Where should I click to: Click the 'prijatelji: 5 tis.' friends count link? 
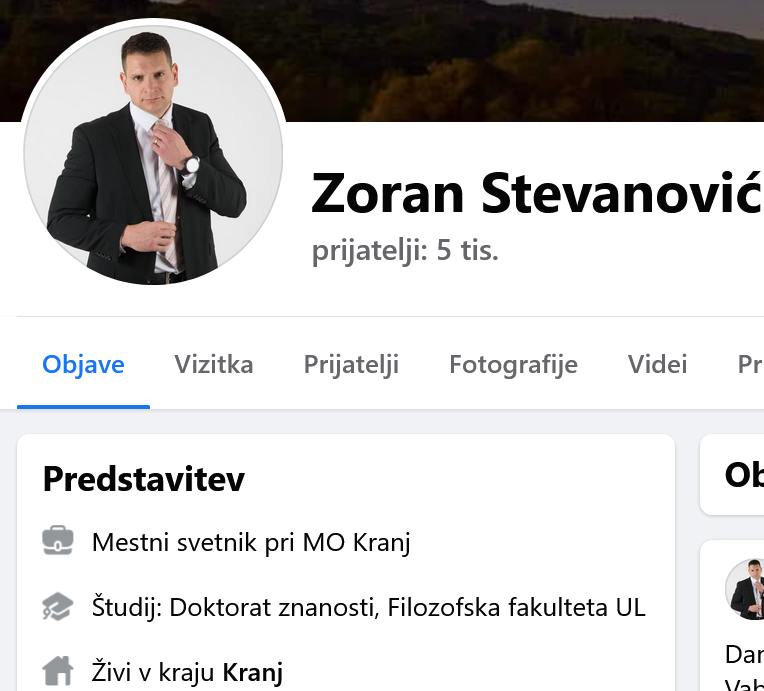(x=405, y=250)
